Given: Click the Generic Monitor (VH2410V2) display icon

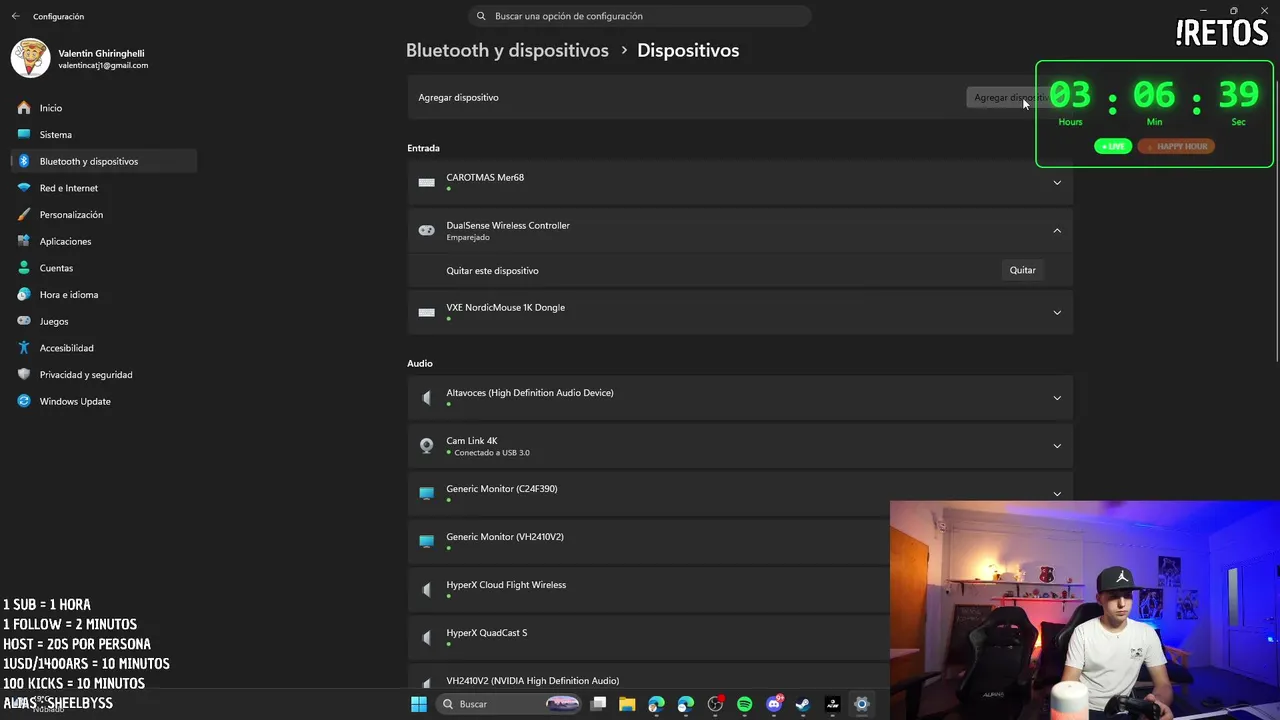Looking at the screenshot, I should click(x=427, y=541).
